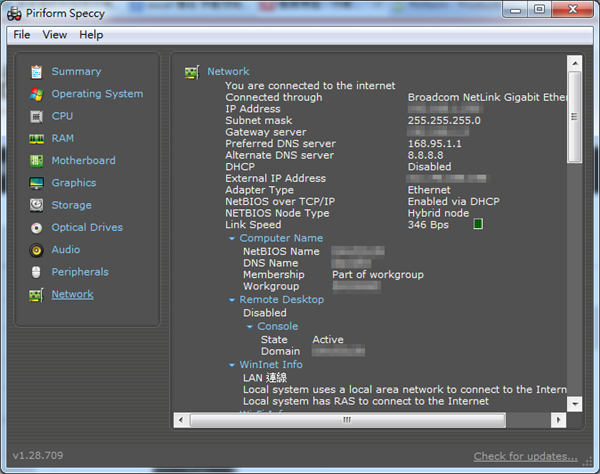Click the 'LAN 連線' row
Screen dimensions: 600x474
click(265, 378)
